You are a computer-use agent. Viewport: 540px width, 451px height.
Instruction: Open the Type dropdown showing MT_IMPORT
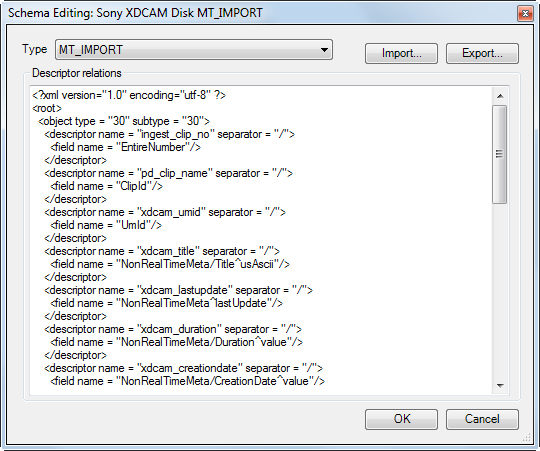coord(194,50)
